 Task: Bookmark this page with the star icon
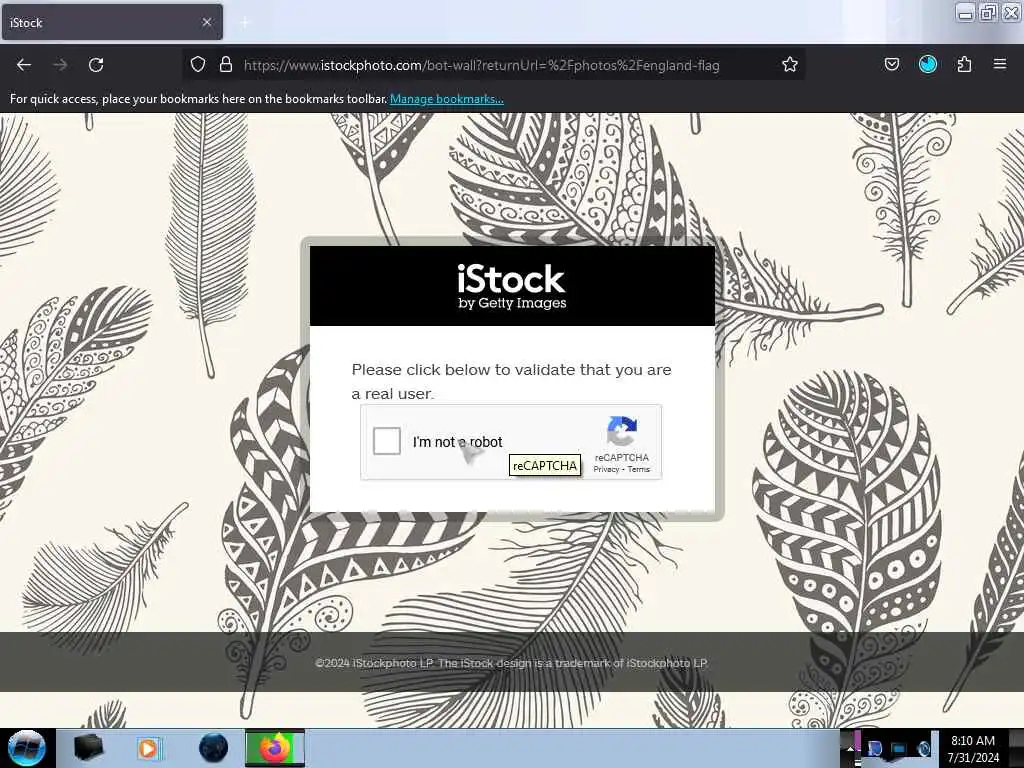pos(790,65)
